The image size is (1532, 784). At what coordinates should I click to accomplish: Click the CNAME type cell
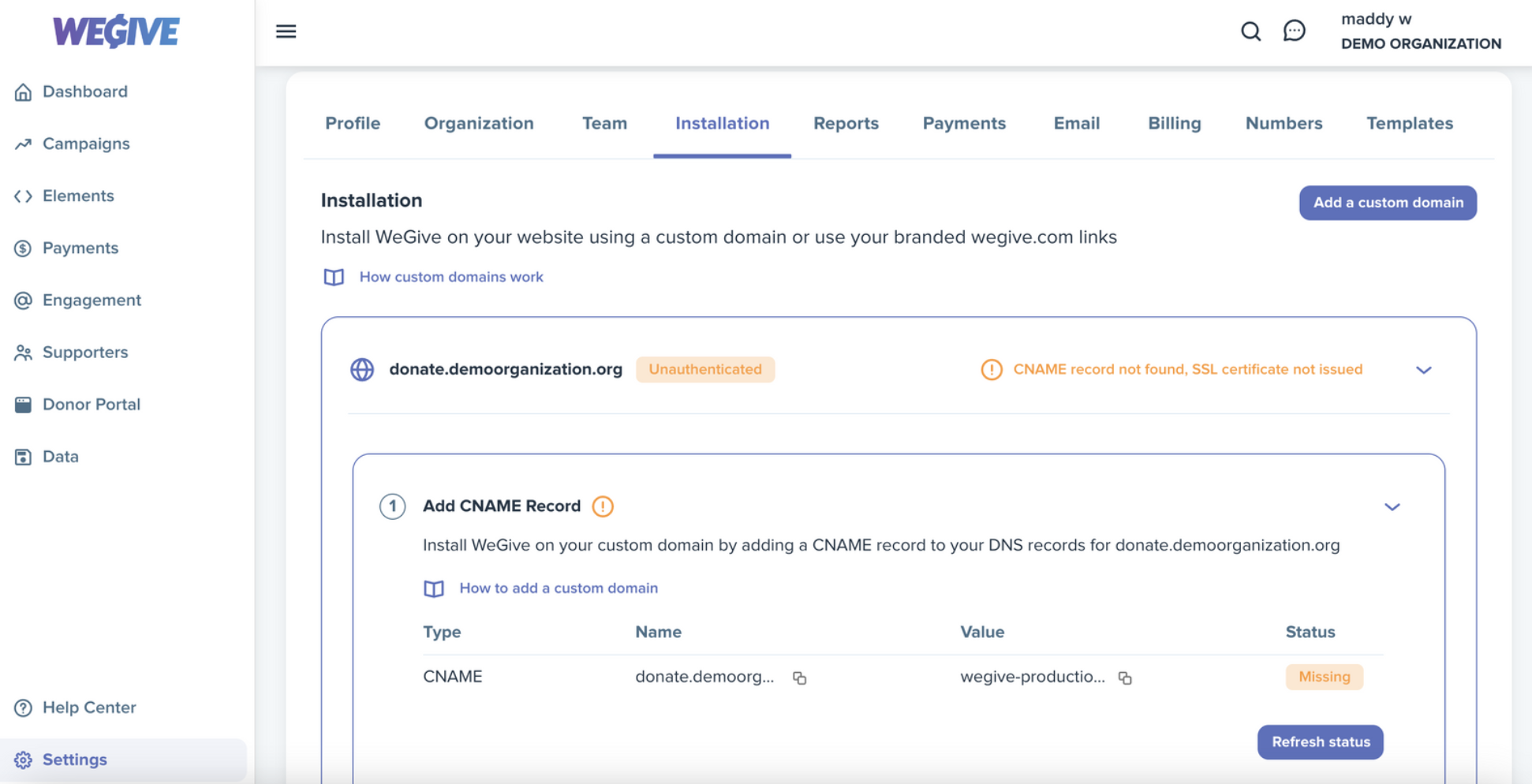coord(453,677)
